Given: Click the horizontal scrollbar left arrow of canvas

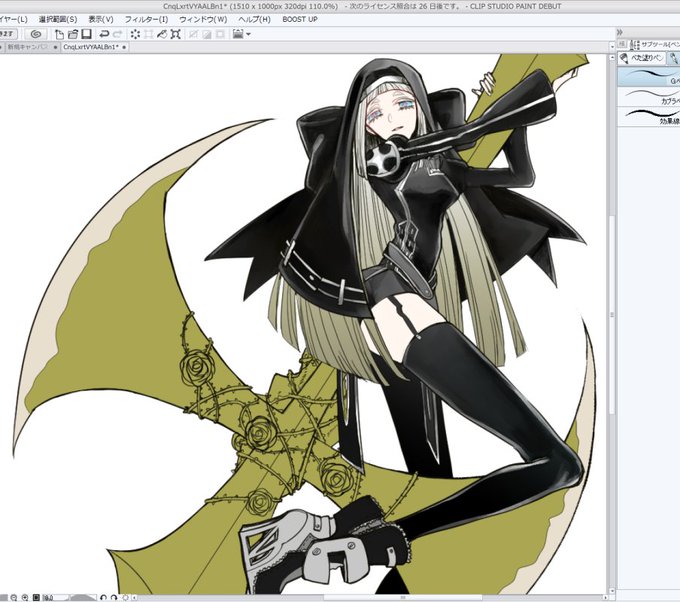Looking at the screenshot, I should pos(134,598).
